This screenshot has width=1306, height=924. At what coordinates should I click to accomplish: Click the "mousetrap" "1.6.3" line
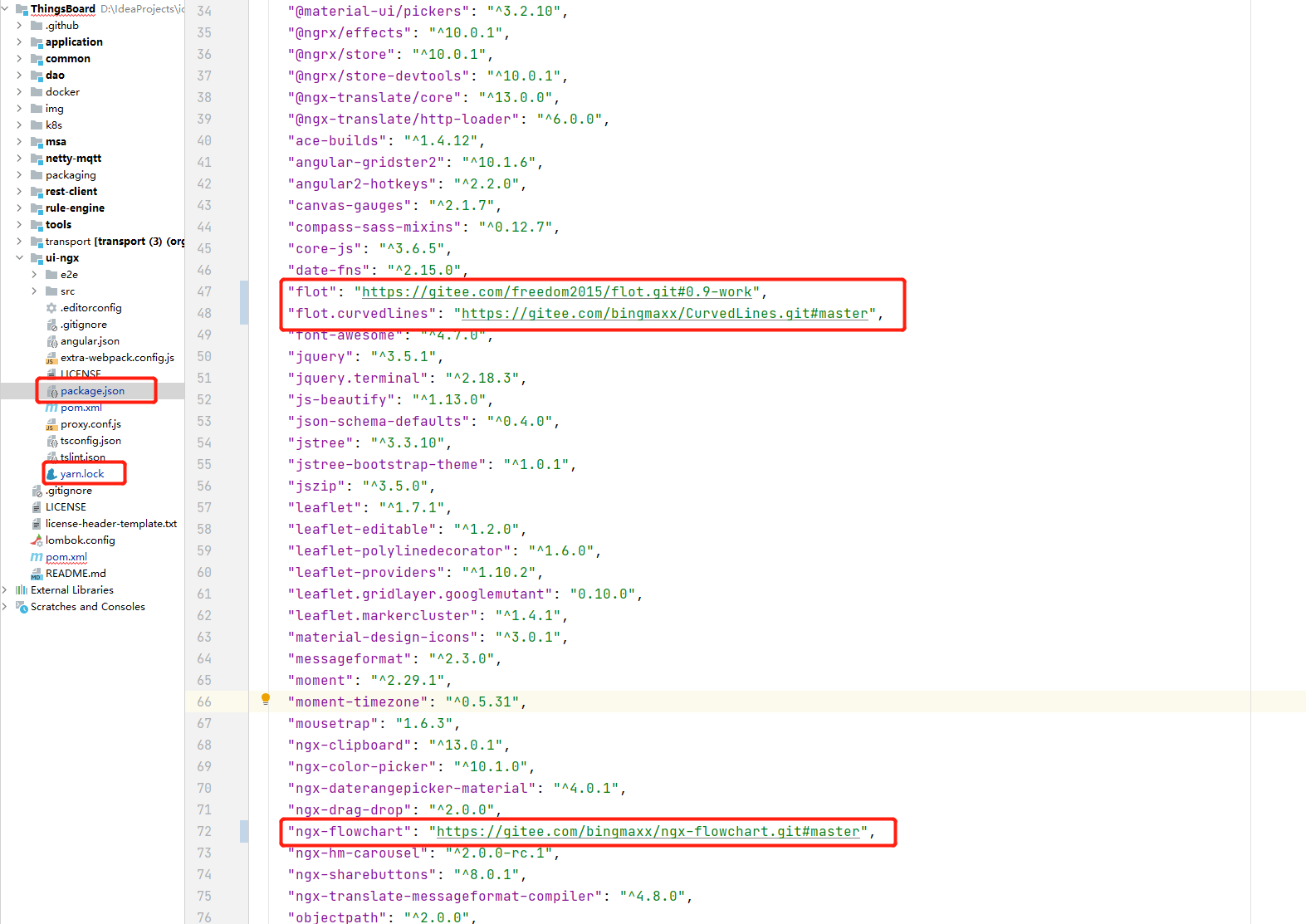coord(374,723)
